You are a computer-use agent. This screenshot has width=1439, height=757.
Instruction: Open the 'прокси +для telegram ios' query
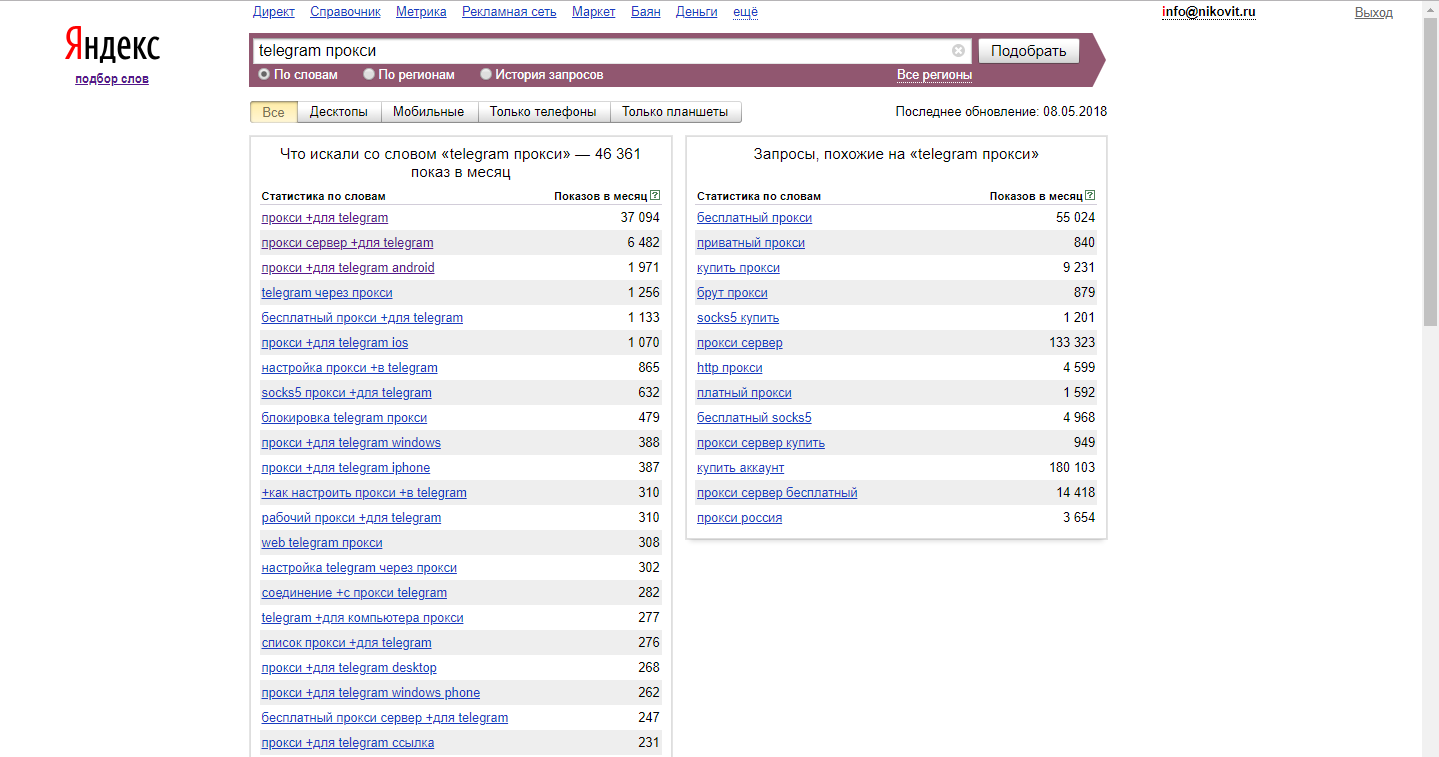(x=335, y=343)
